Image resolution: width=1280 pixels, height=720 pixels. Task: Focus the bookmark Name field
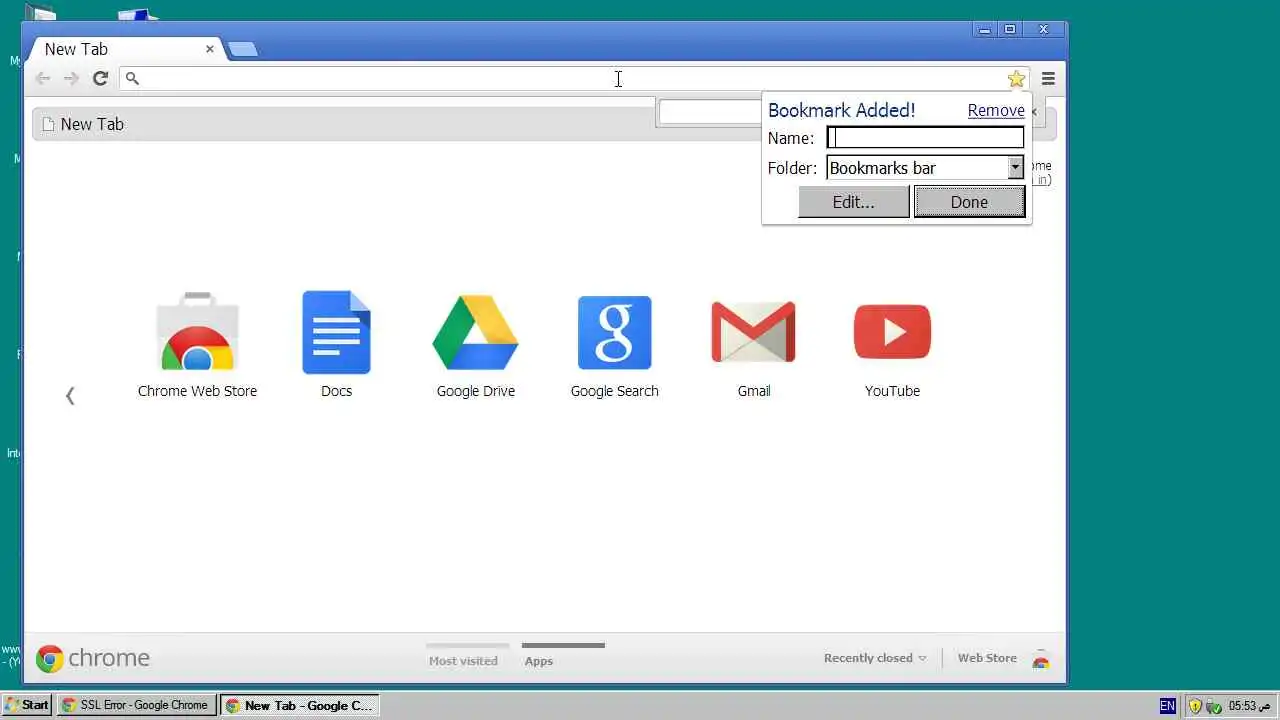(x=925, y=138)
